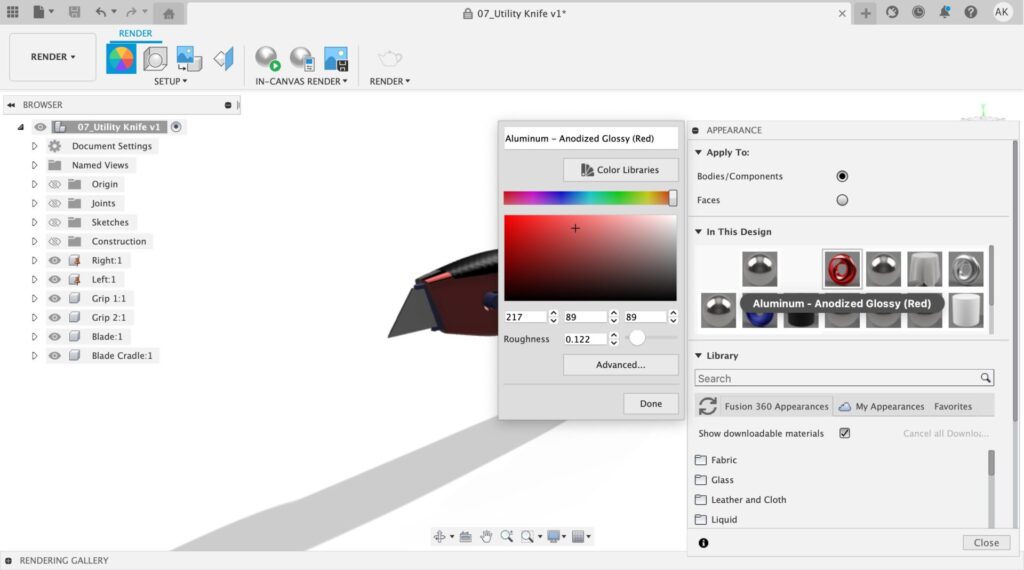Viewport: 1024px width, 570px height.
Task: Switch to My Appearances tab
Action: (x=881, y=407)
